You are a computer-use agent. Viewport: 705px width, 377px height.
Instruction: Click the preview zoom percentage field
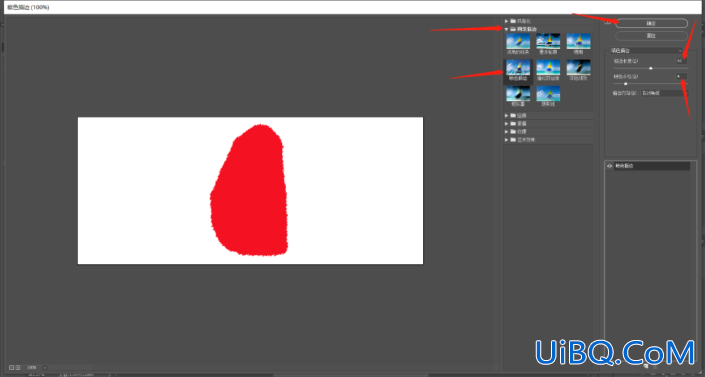click(32, 368)
